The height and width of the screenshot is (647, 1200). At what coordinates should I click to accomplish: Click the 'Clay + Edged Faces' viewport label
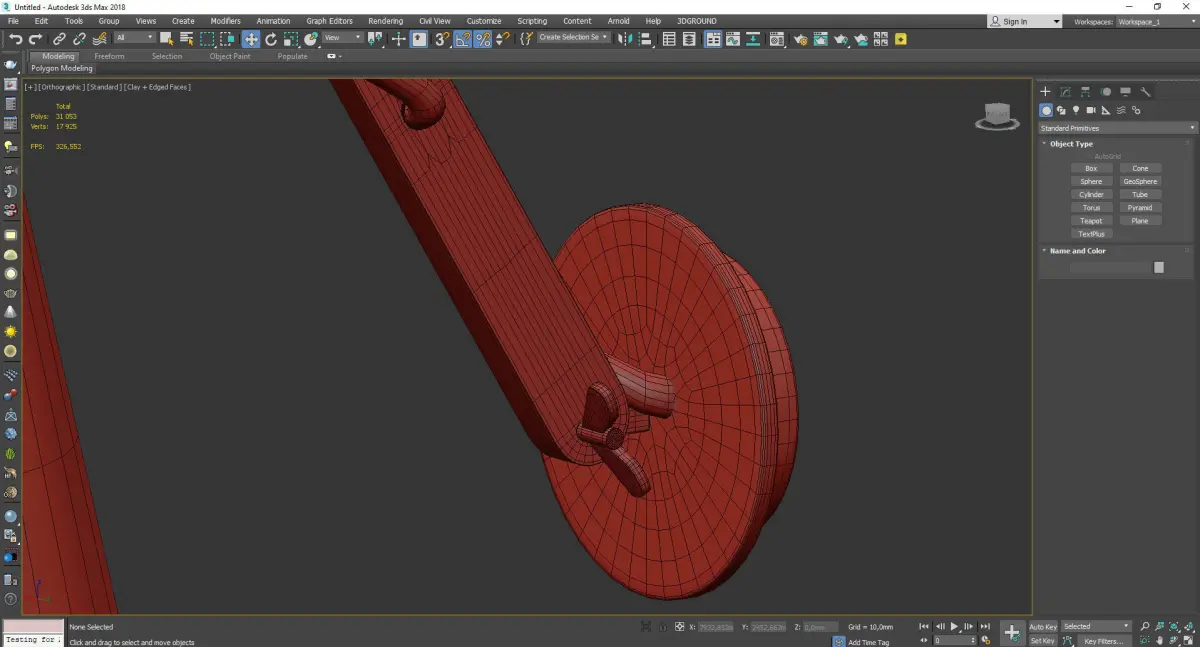coord(157,87)
